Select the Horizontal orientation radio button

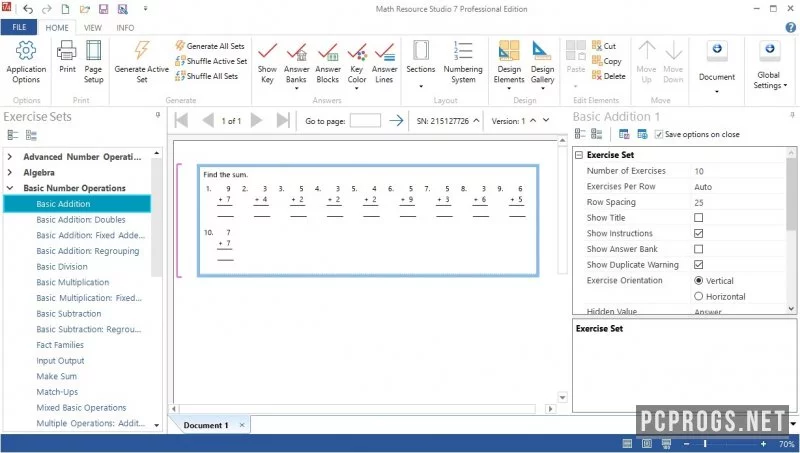coord(698,296)
